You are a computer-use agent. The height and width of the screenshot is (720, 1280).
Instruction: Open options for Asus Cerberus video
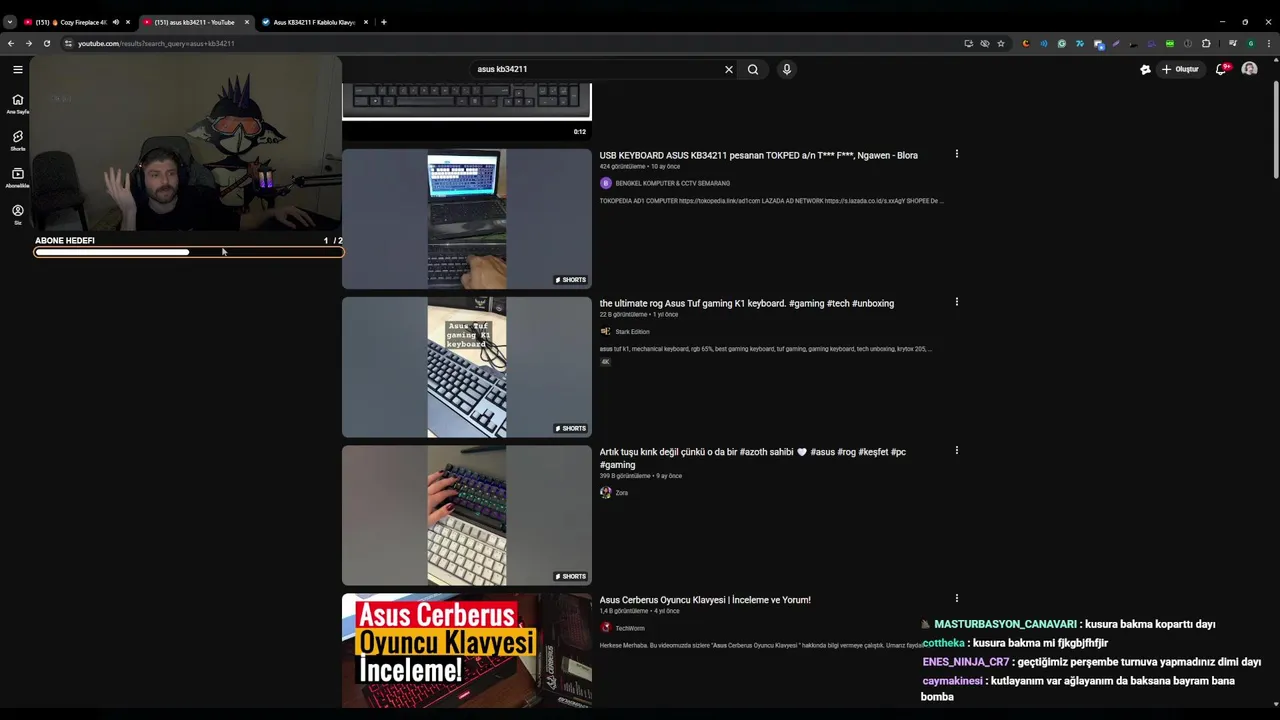coord(957,599)
